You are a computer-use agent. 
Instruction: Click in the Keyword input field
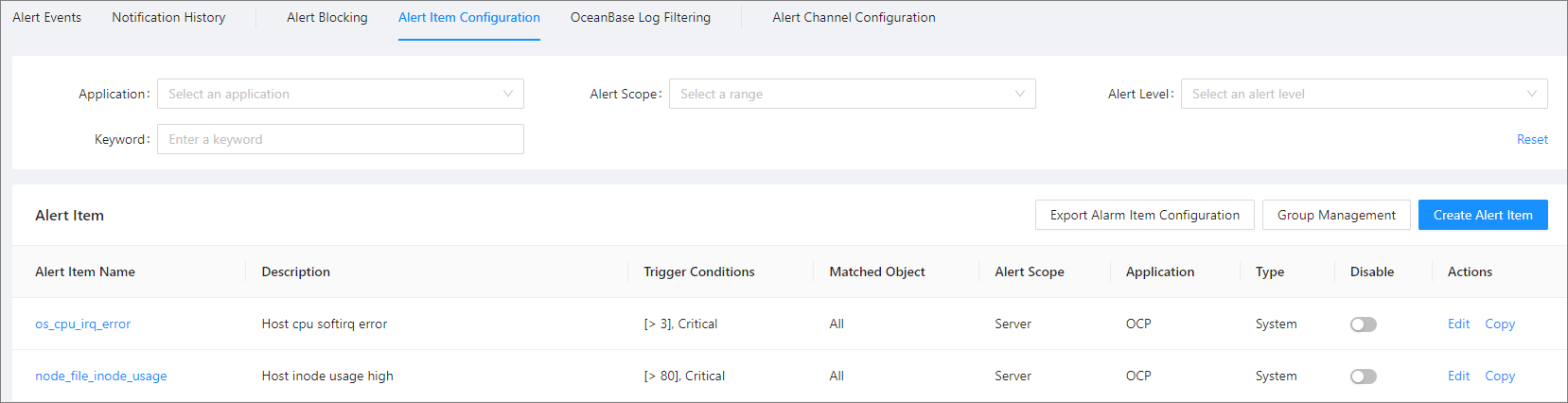(340, 139)
